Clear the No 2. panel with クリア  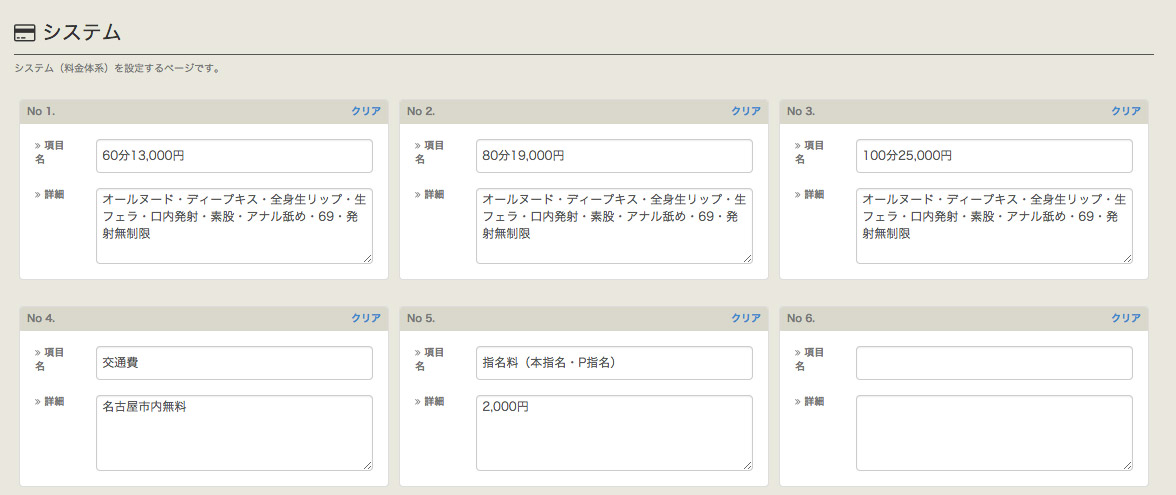pyautogui.click(x=746, y=111)
